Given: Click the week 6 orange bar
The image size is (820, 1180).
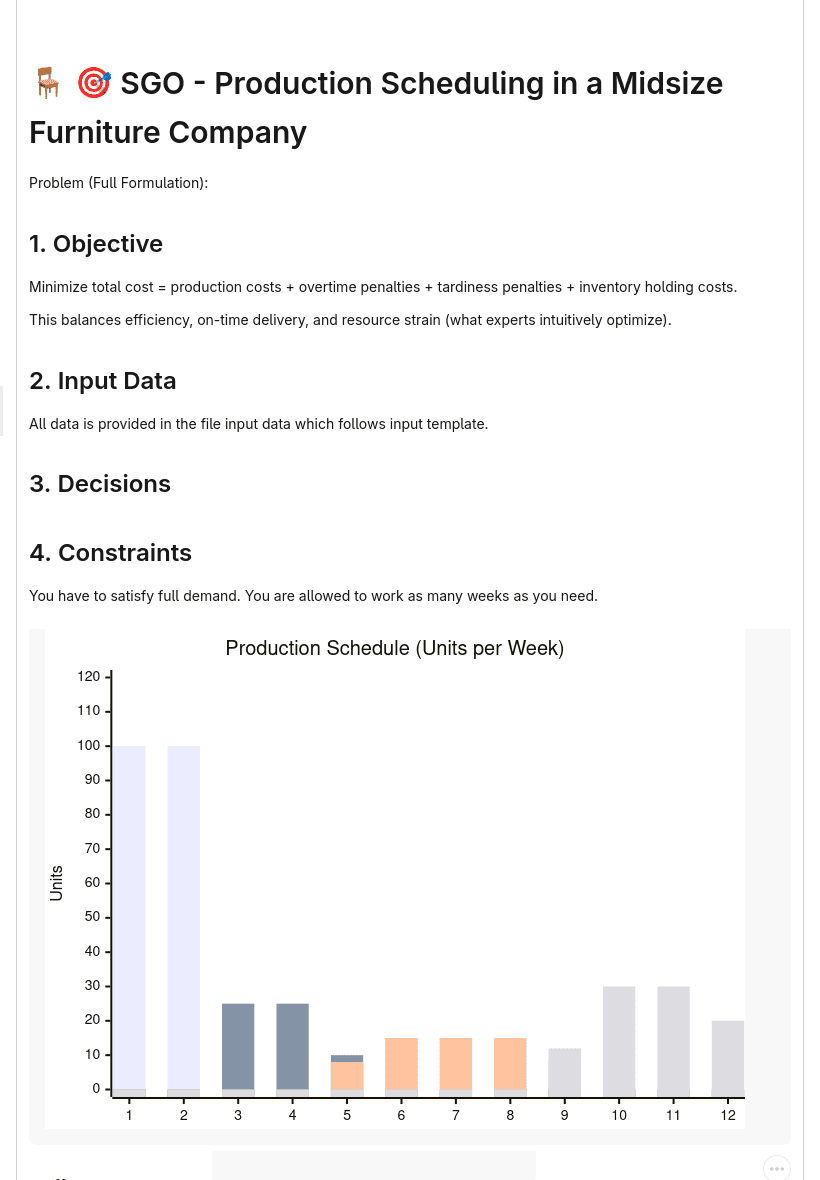Looking at the screenshot, I should [x=401, y=1067].
